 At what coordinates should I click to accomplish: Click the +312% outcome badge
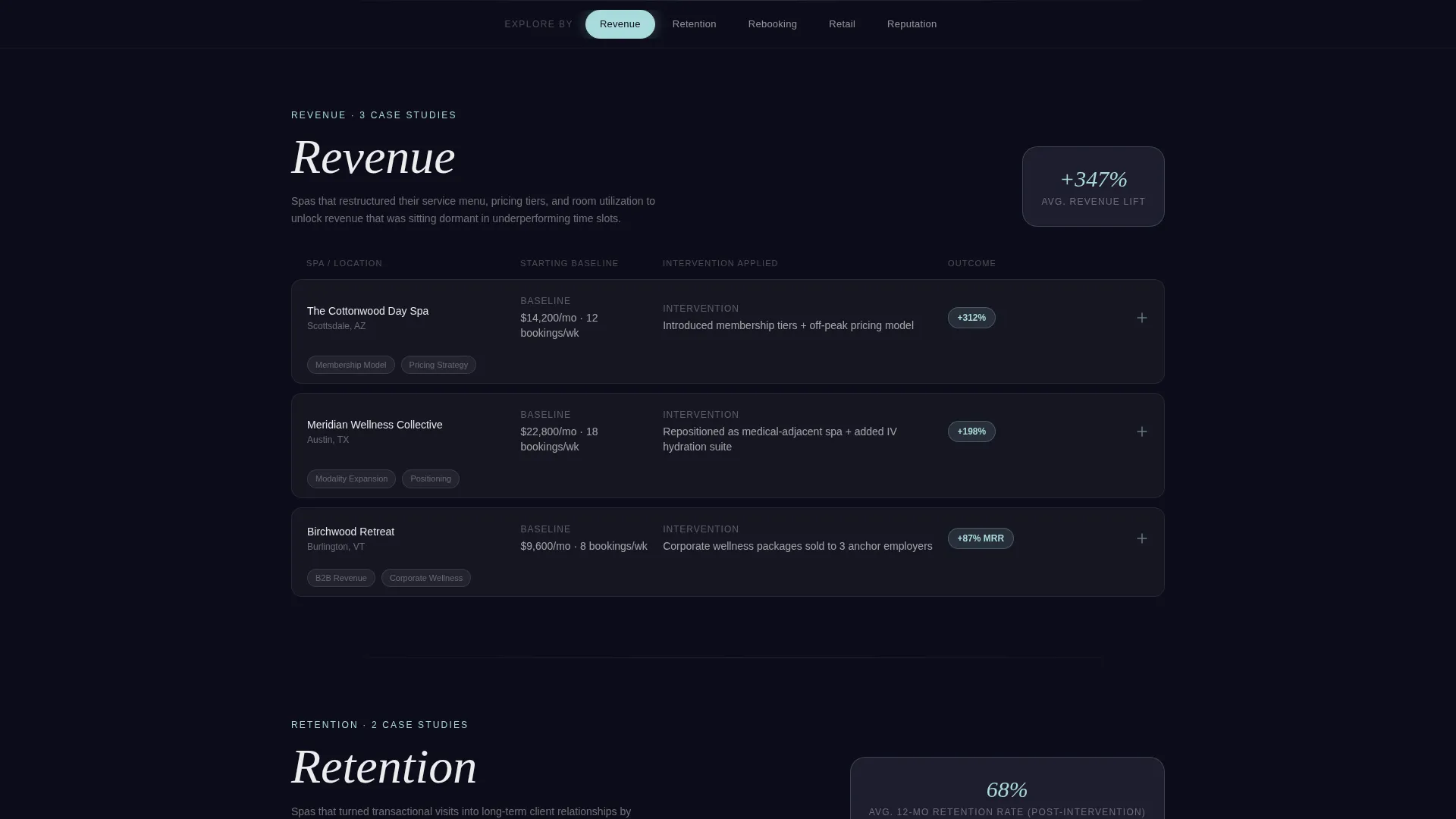pyautogui.click(x=971, y=318)
